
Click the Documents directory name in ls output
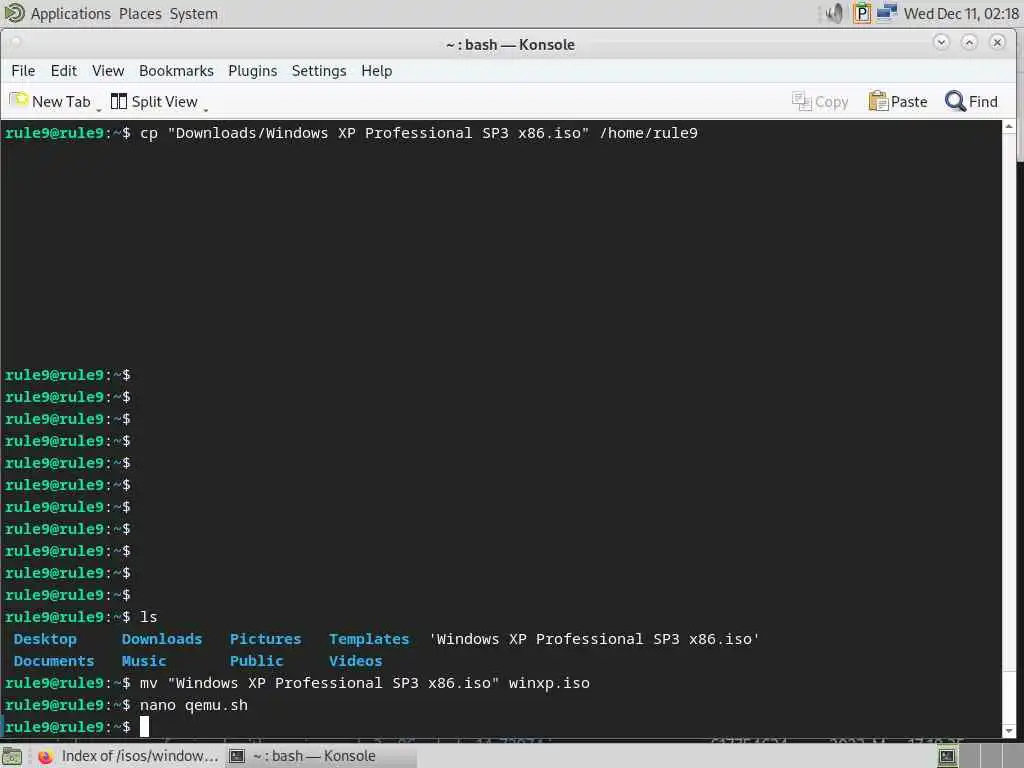(54, 661)
